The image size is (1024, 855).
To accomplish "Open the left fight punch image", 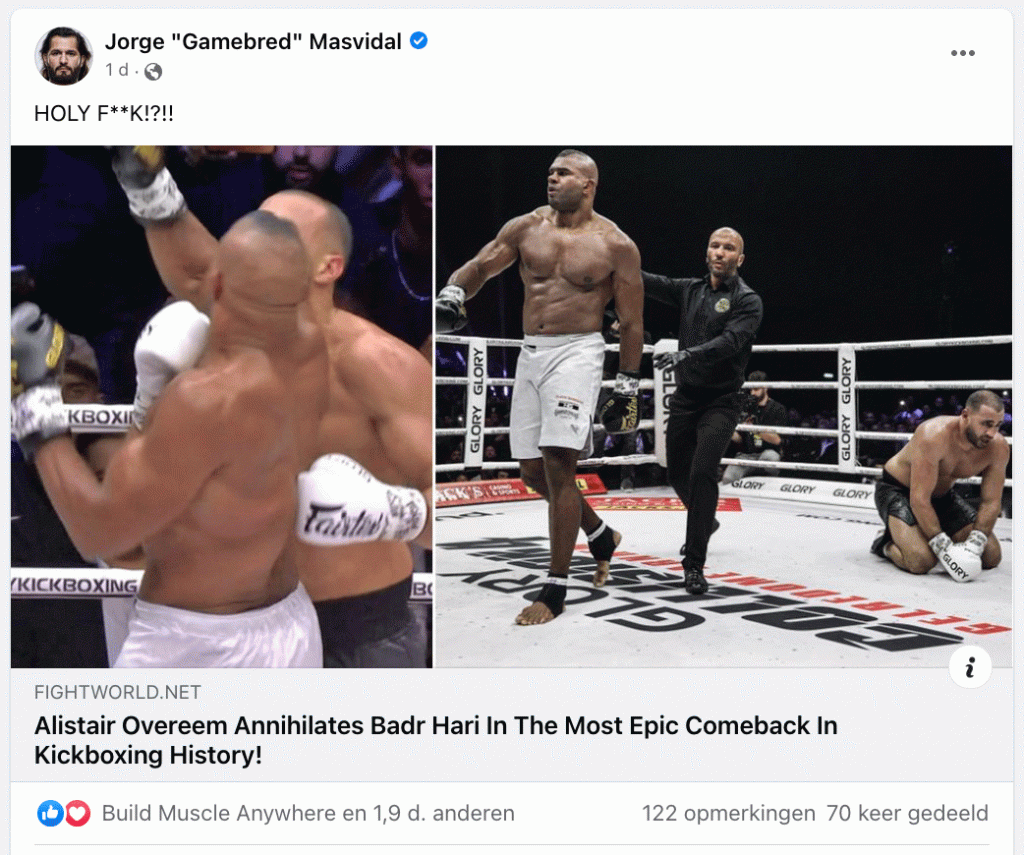I will click(221, 406).
